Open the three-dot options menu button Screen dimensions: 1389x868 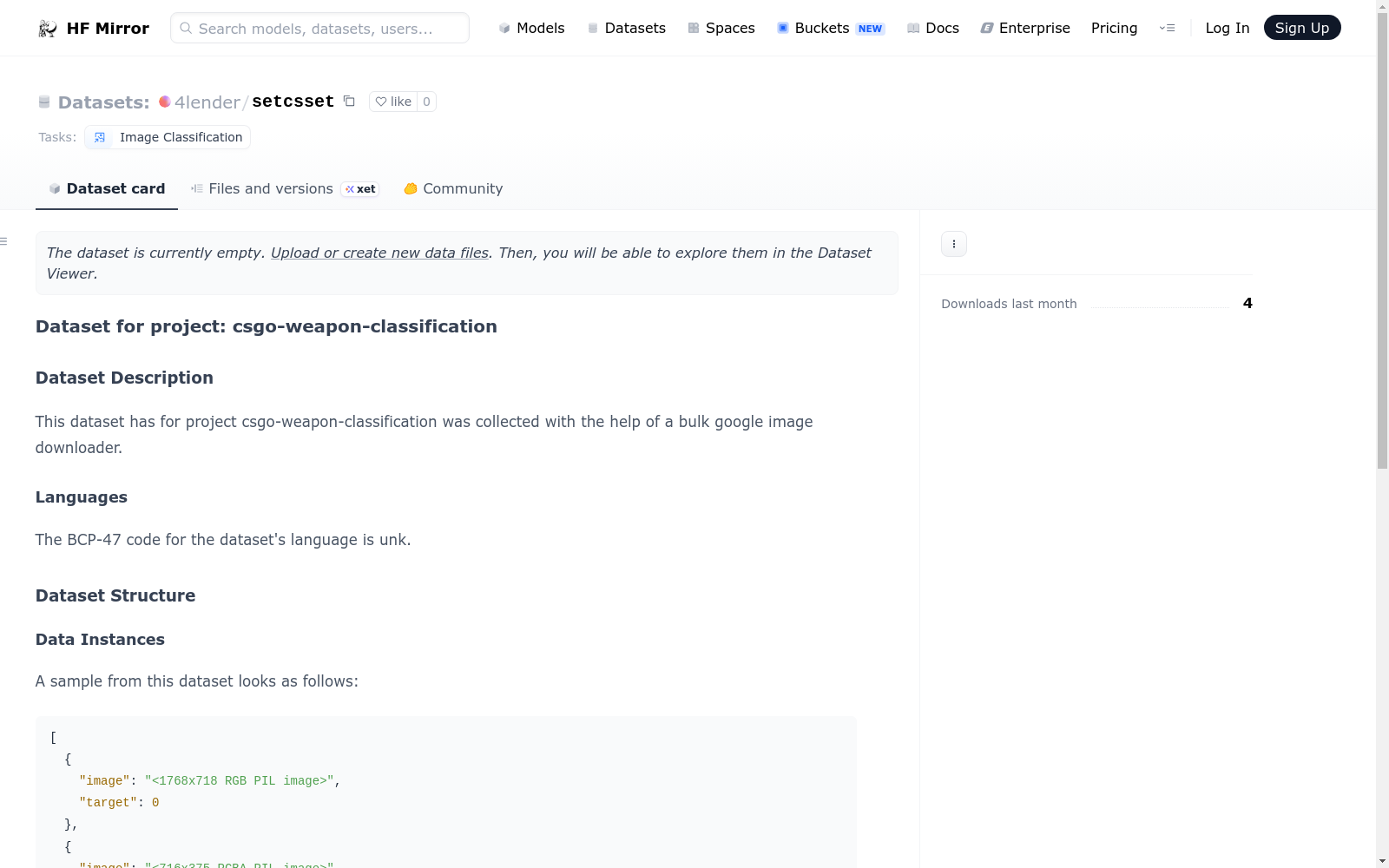point(954,244)
